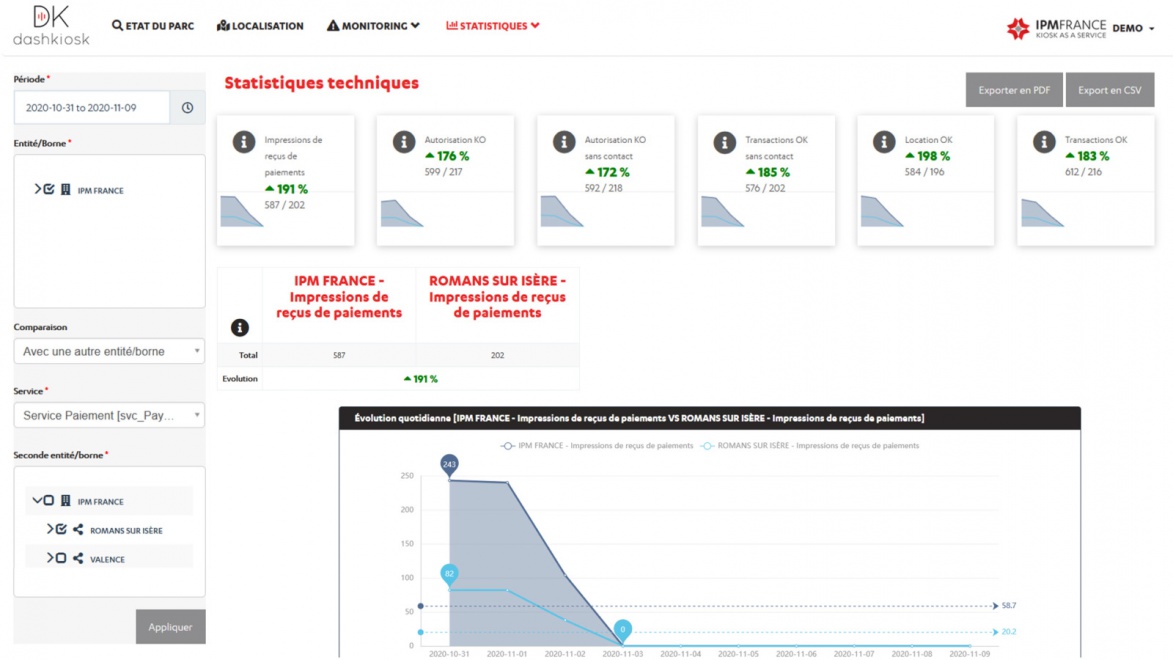
Task: Click the building icon in the Seconde entité tree
Action: (x=66, y=501)
